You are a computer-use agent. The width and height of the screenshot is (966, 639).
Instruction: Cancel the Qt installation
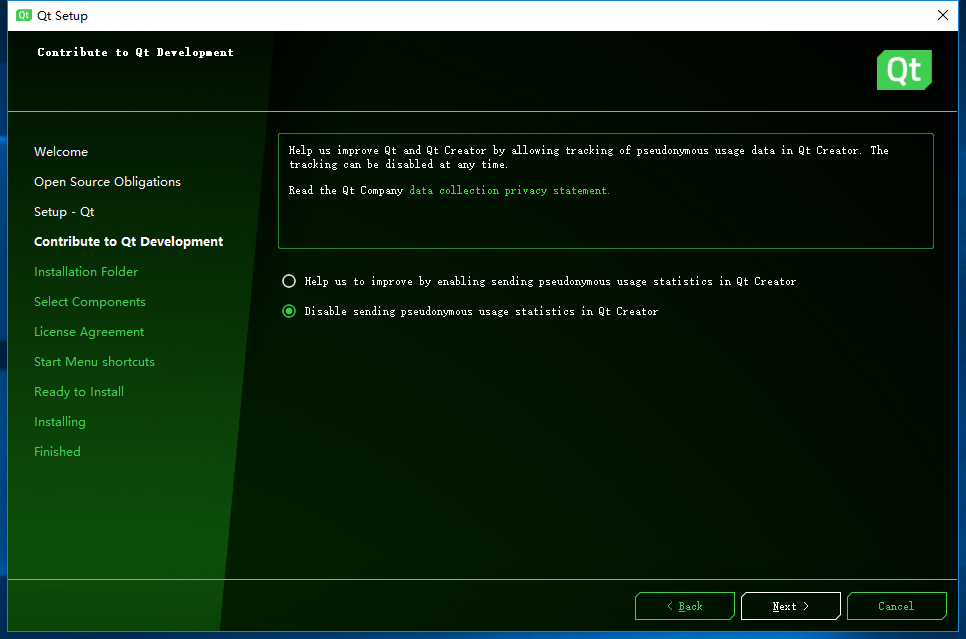tap(896, 606)
